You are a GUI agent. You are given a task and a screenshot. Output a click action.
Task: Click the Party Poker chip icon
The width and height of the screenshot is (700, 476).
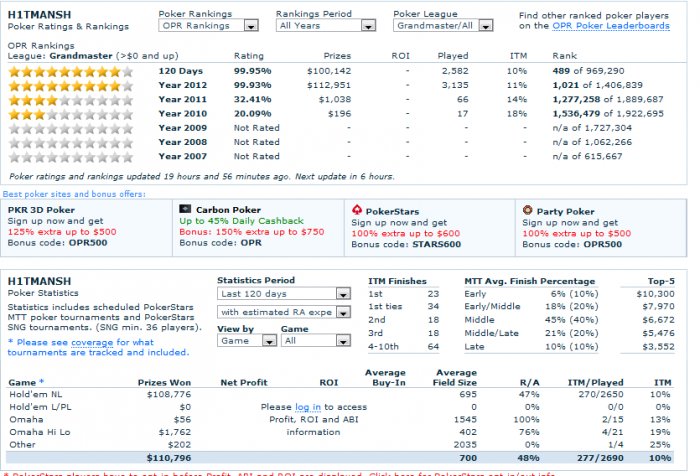pyautogui.click(x=528, y=210)
